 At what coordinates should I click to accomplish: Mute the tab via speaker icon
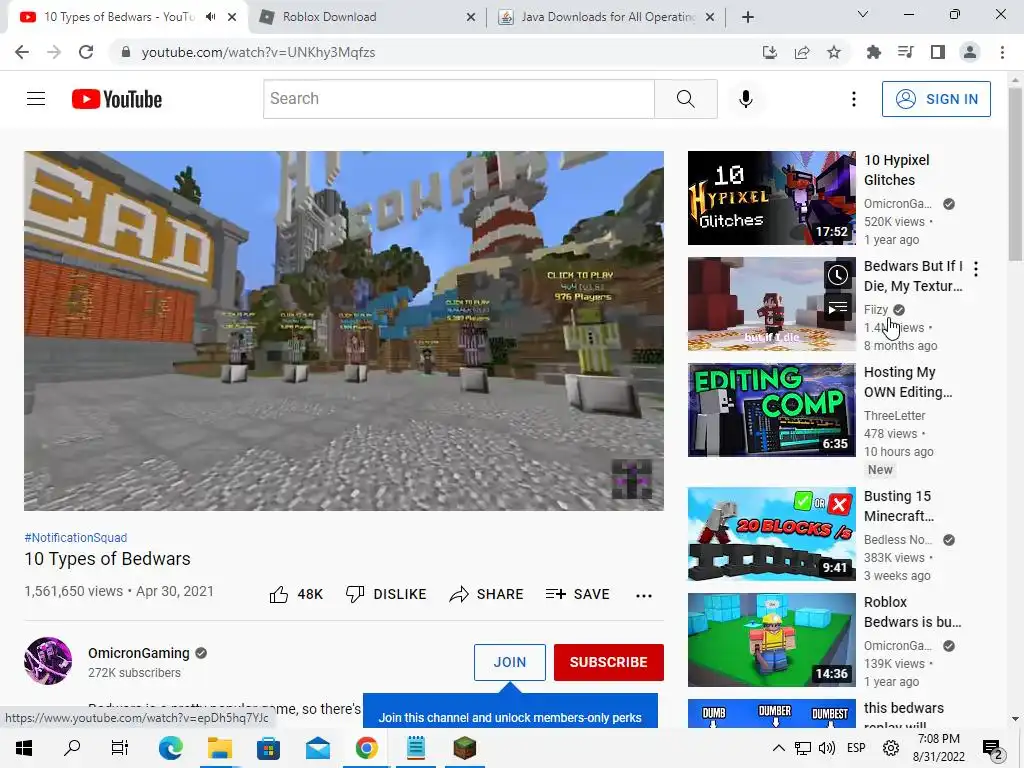coord(210,17)
